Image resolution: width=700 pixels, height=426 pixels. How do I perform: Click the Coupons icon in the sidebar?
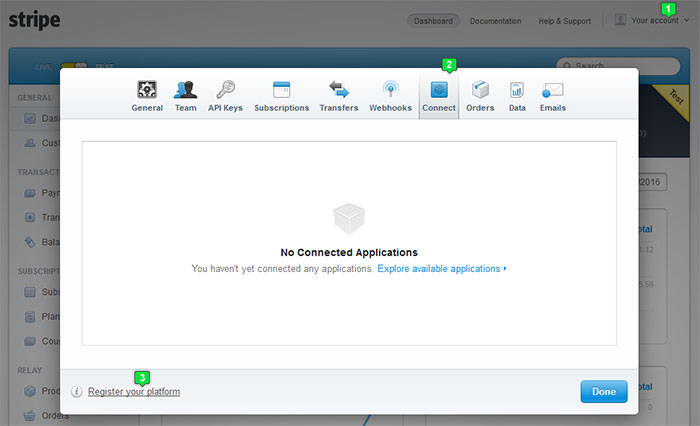tap(30, 341)
